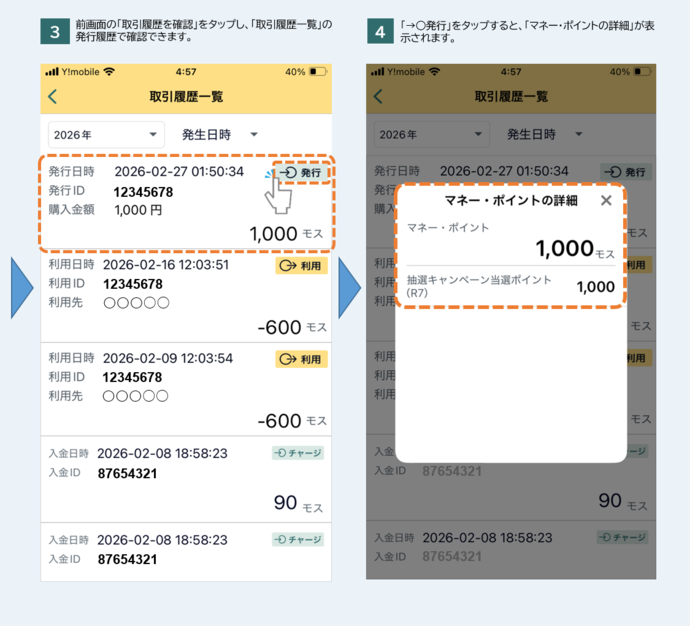
Task: Select 利用先 ○○○○○ on 2026-02-16 transaction
Action: click(x=136, y=303)
